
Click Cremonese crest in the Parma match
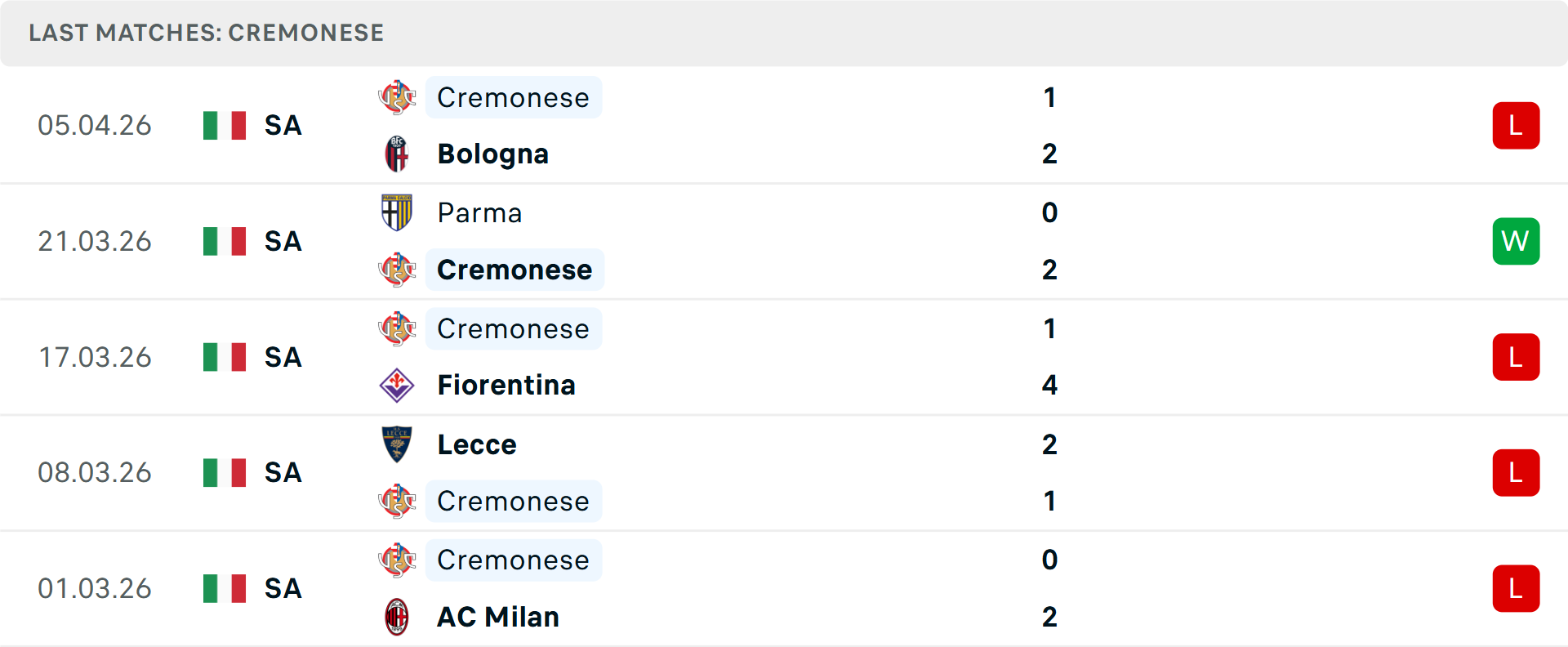coord(397,270)
